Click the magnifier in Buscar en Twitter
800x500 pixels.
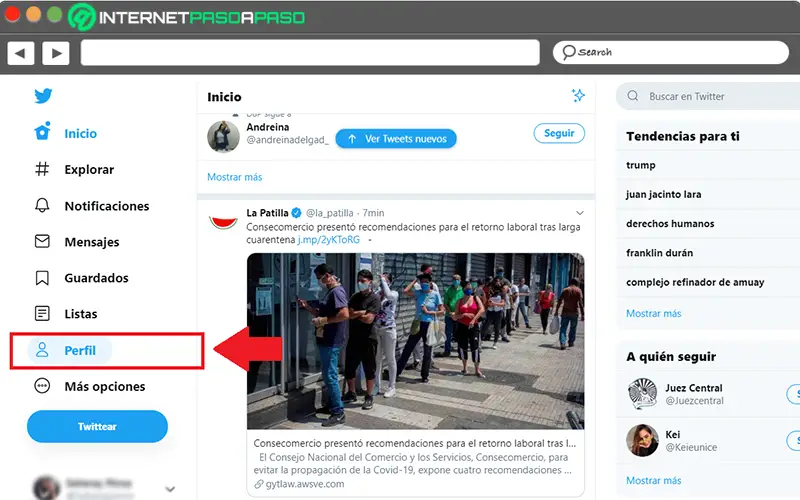pos(633,96)
